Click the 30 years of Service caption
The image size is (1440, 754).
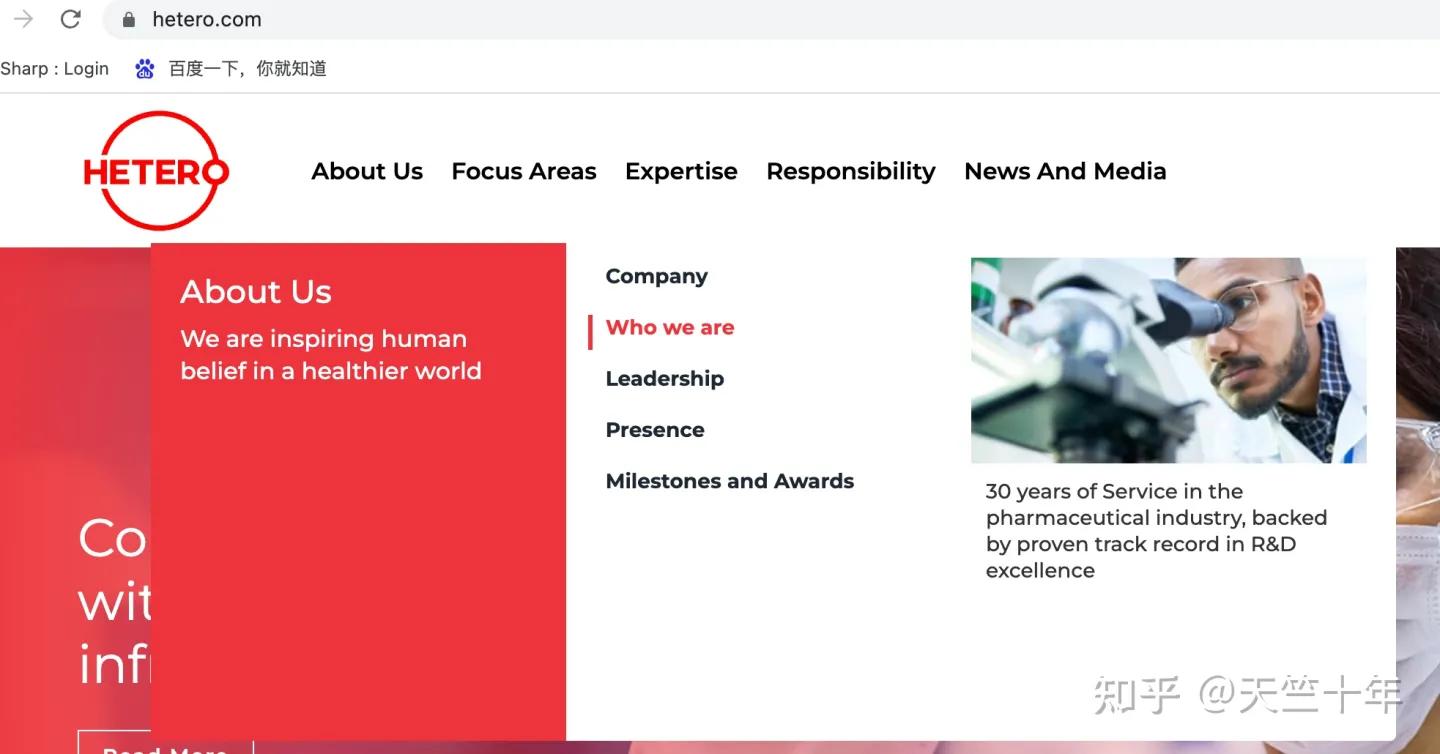(1156, 531)
